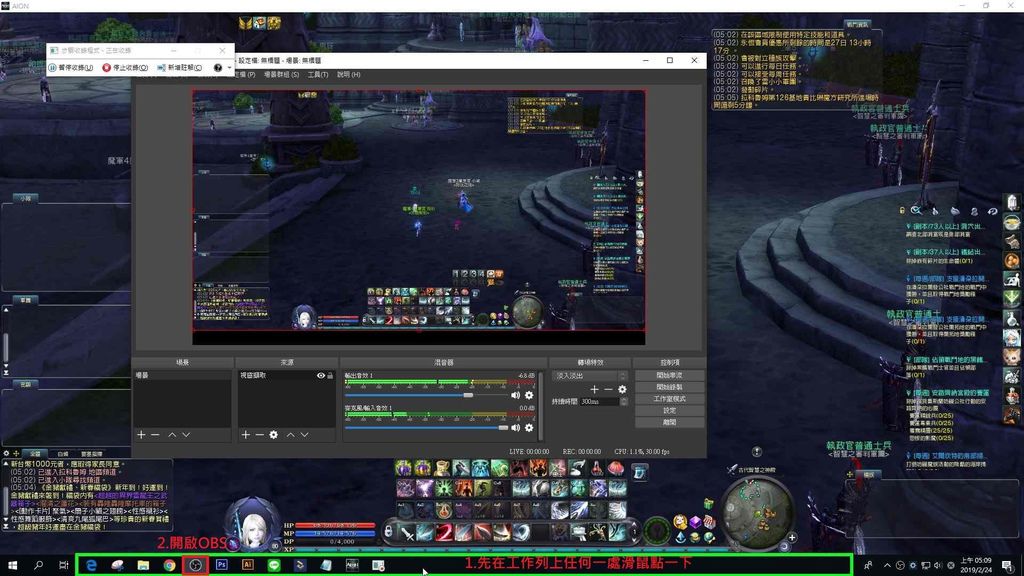Adjust the 麥克風/輸入音效 1 volume slider
Image resolution: width=1024 pixels, height=576 pixels.
504,428
